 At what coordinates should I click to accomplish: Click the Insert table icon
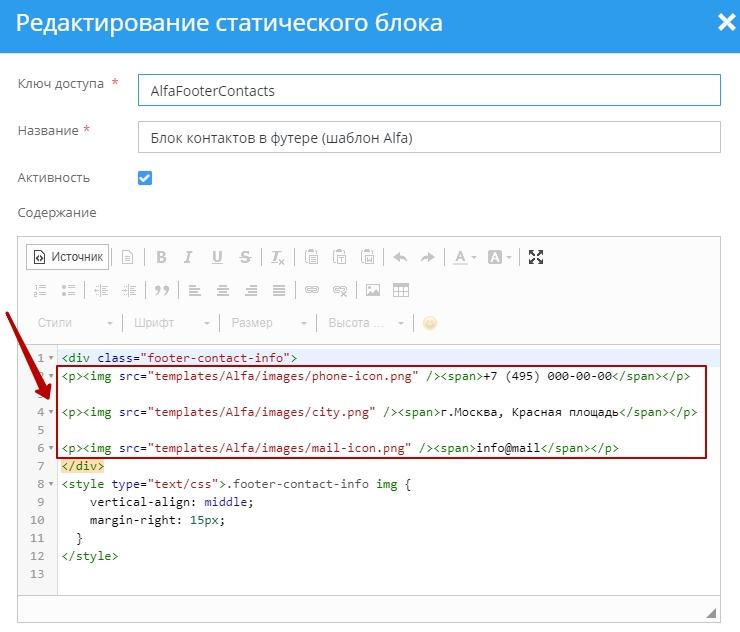[x=401, y=290]
